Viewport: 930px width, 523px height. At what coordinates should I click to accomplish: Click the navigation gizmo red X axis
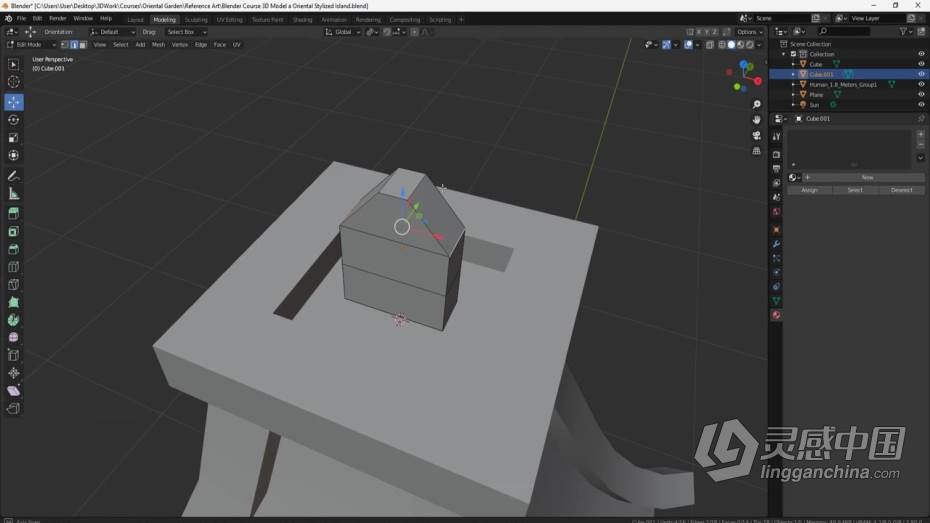tap(758, 81)
